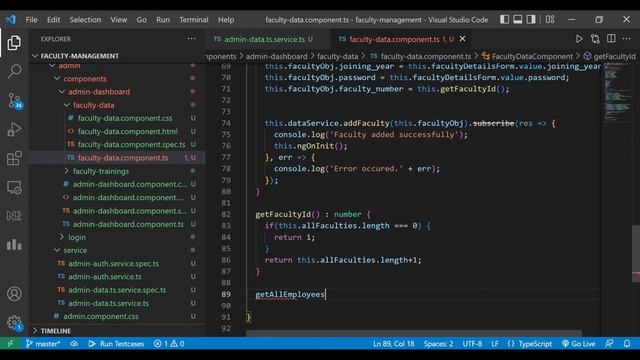The height and width of the screenshot is (360, 640).
Task: Show errors and warnings in status bar
Action: tap(169, 344)
